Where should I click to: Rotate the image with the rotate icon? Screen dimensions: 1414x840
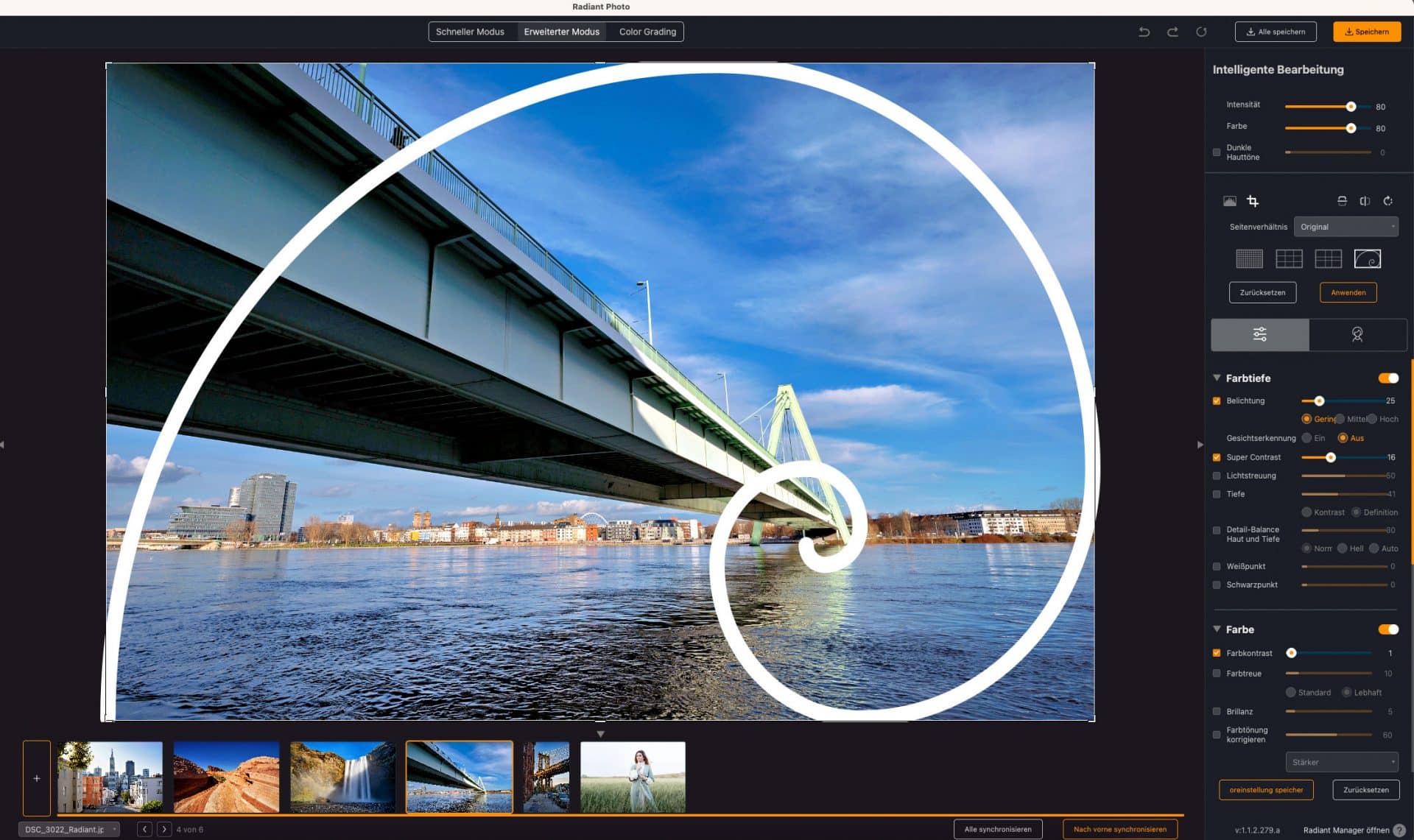[x=1389, y=201]
